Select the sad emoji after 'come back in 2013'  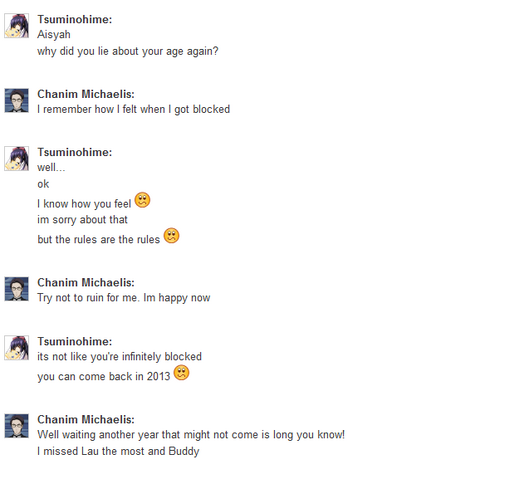[182, 373]
